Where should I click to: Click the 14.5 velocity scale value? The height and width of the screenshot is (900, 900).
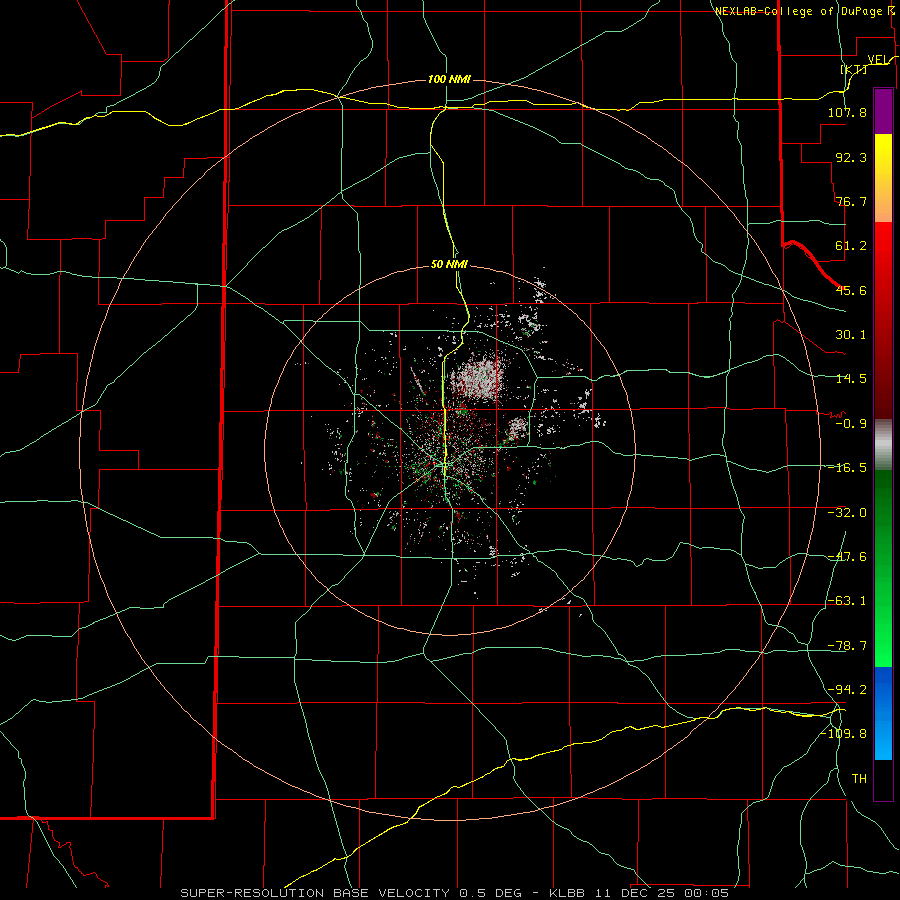click(x=851, y=379)
